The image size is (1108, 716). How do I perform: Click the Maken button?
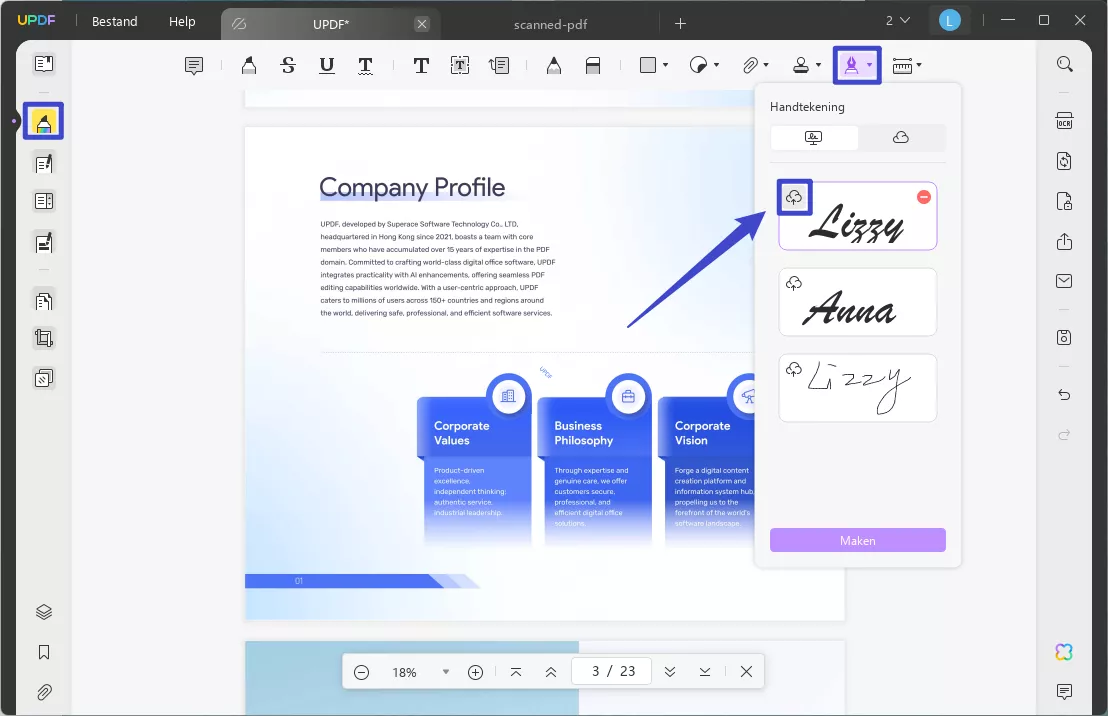tap(858, 541)
